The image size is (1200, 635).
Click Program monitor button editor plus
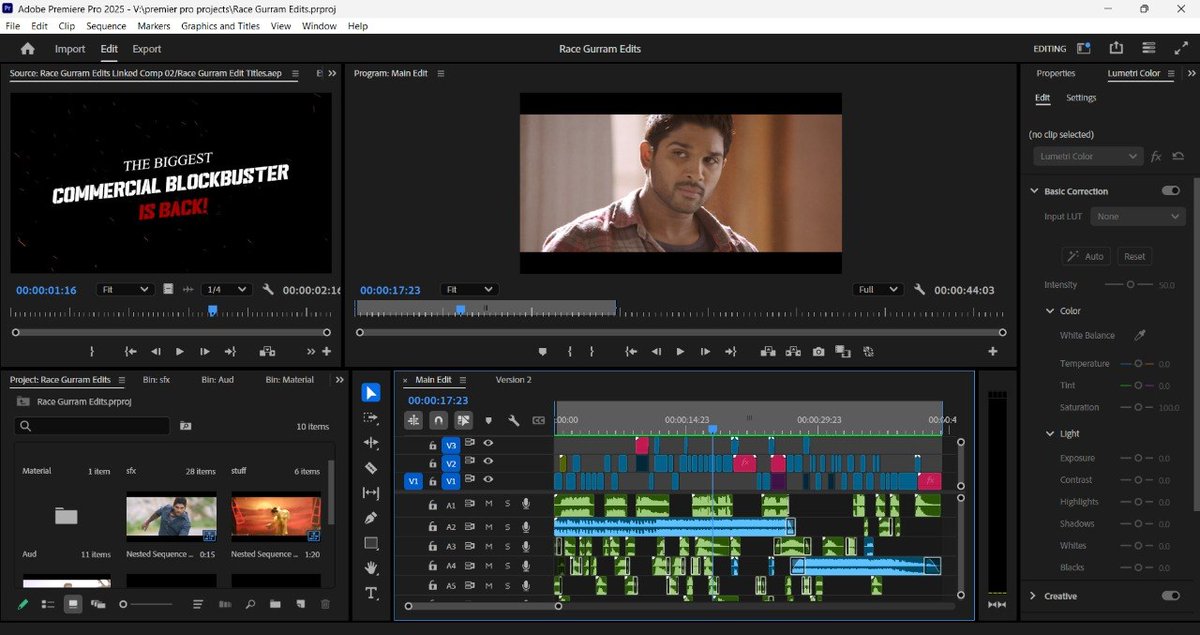pos(993,351)
